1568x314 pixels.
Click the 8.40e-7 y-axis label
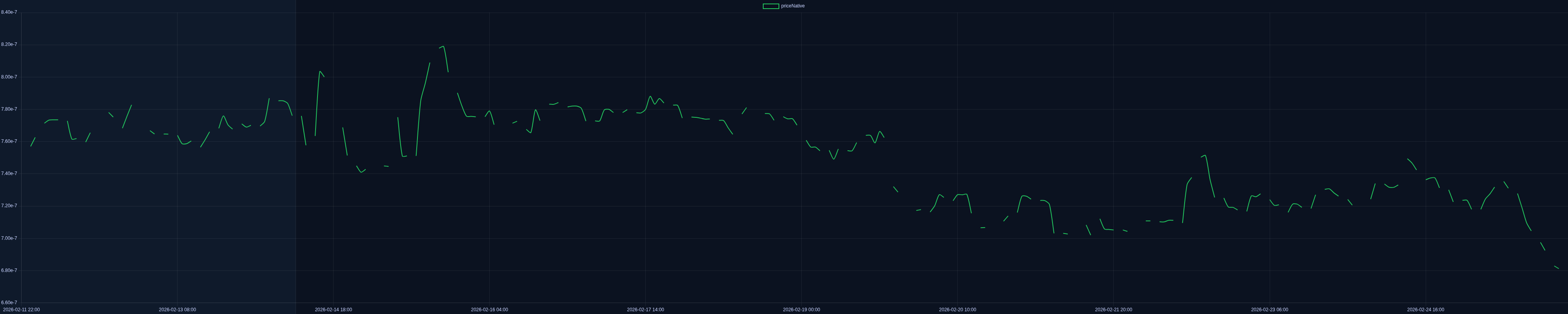point(9,12)
